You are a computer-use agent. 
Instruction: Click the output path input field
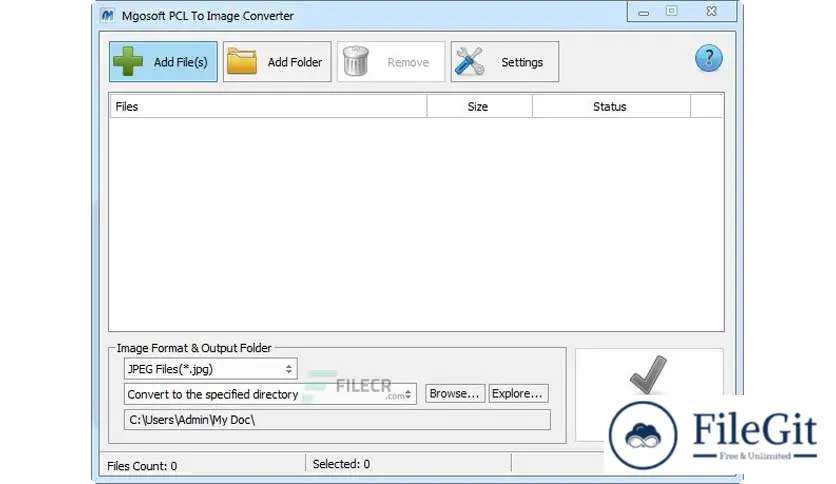tap(337, 420)
